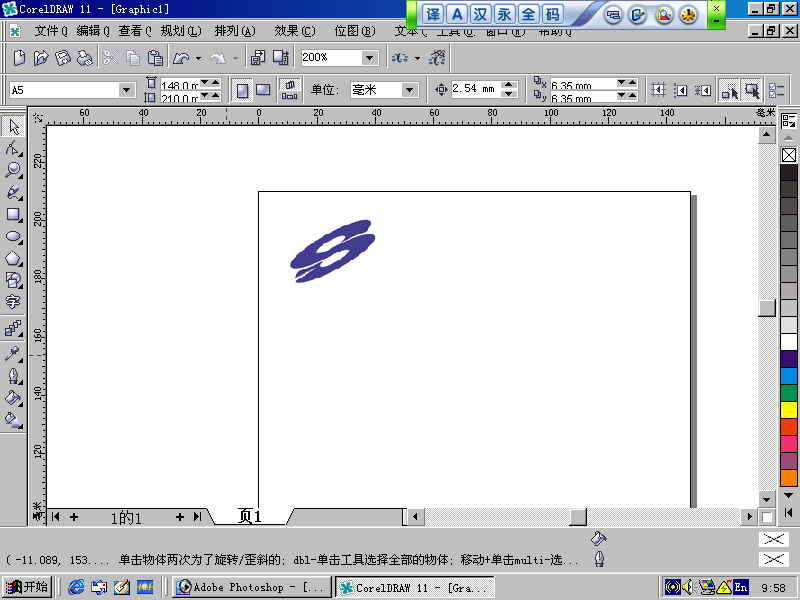
Task: Pick the yellow color swatch
Action: click(789, 410)
